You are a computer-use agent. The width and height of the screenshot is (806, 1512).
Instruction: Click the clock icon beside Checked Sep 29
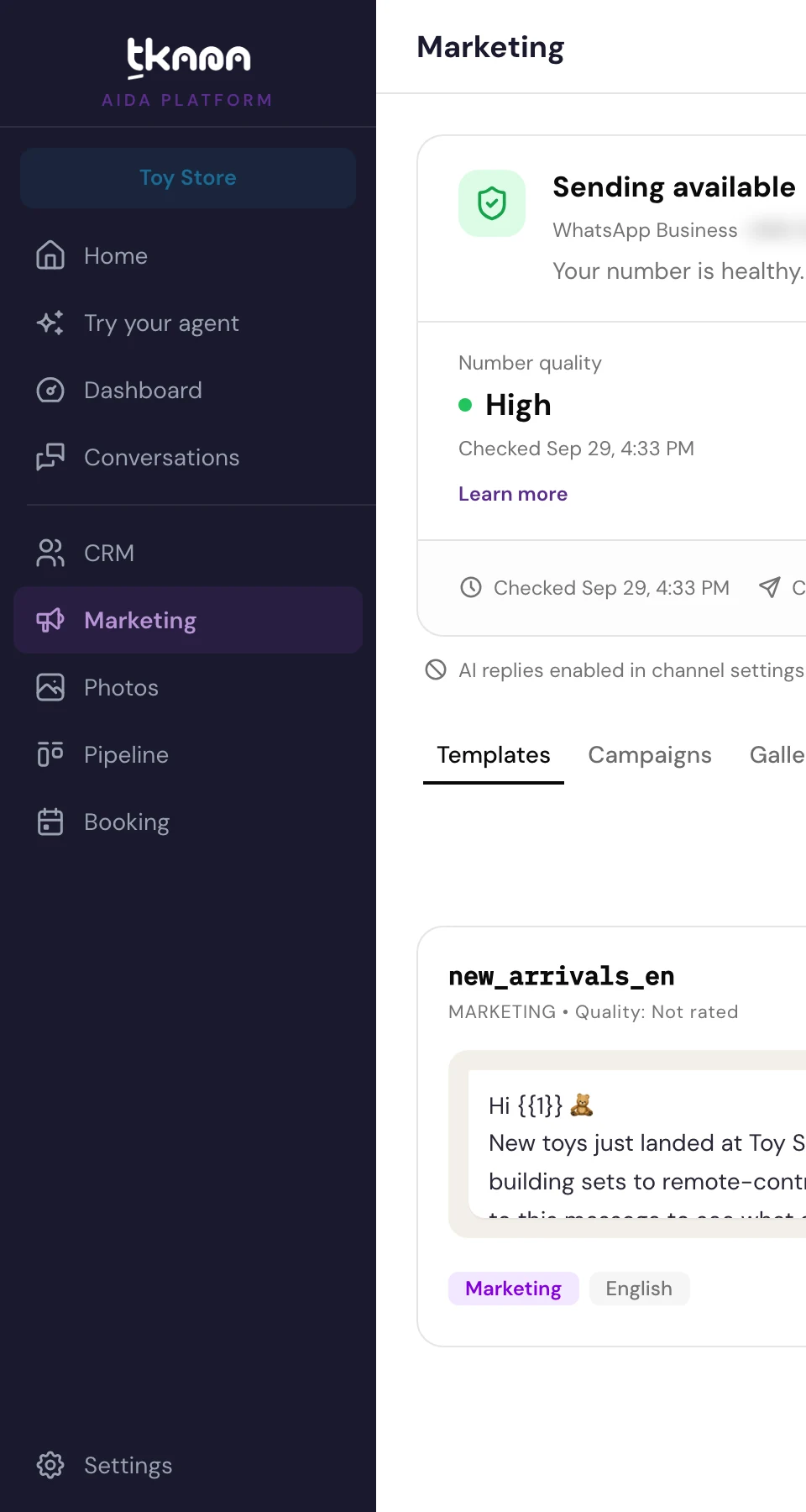tap(471, 587)
